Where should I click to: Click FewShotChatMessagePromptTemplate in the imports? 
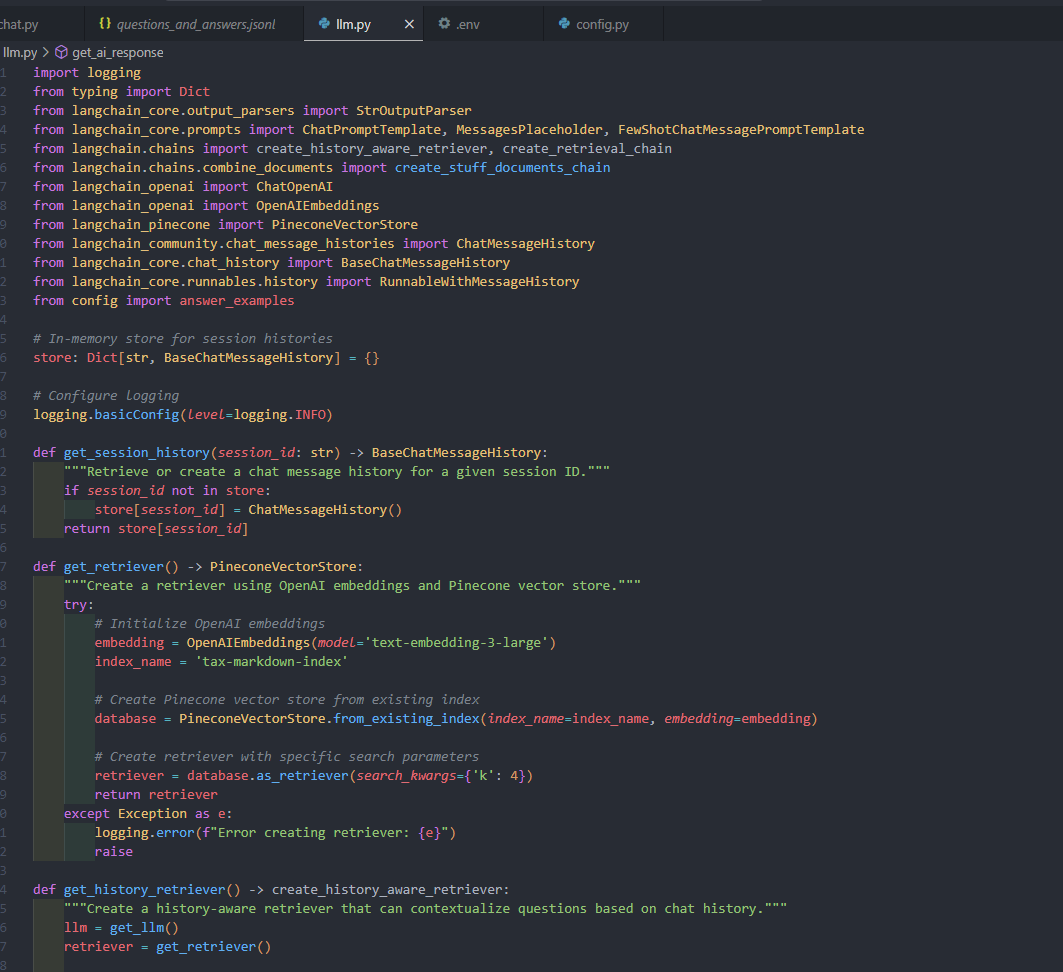coord(741,129)
